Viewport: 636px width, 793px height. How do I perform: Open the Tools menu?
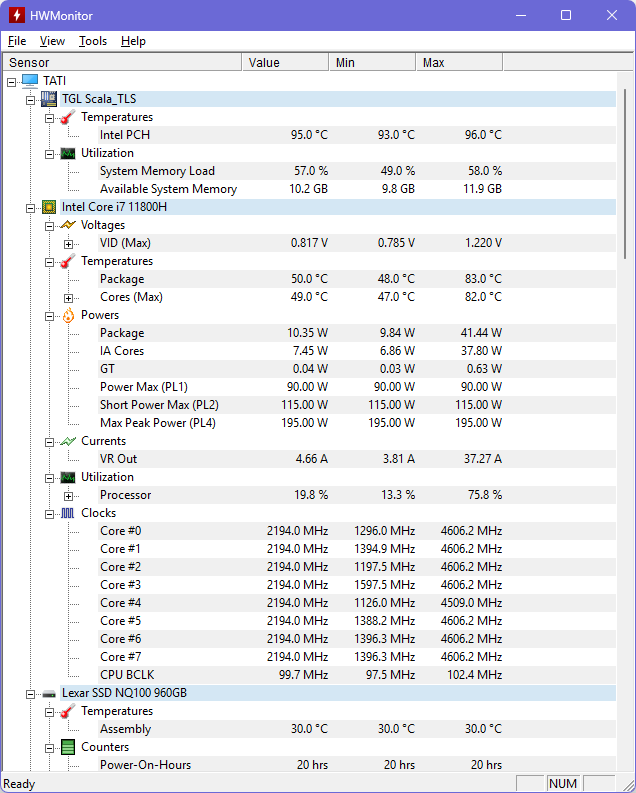pyautogui.click(x=93, y=41)
